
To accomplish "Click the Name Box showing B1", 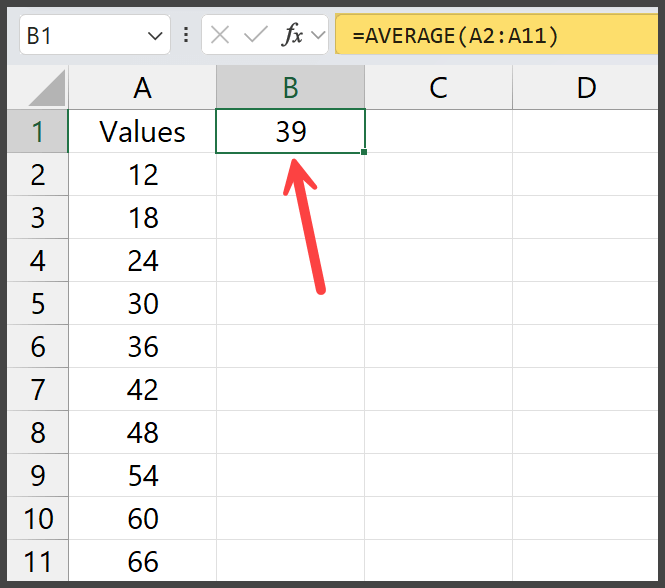I will coord(95,35).
